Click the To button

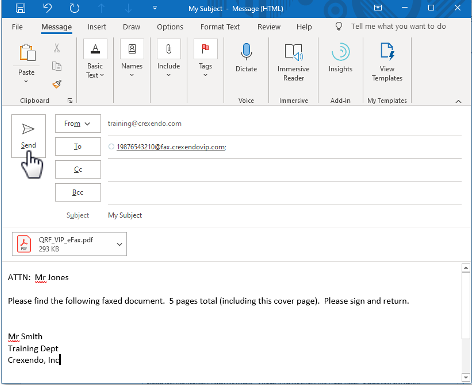click(x=78, y=146)
